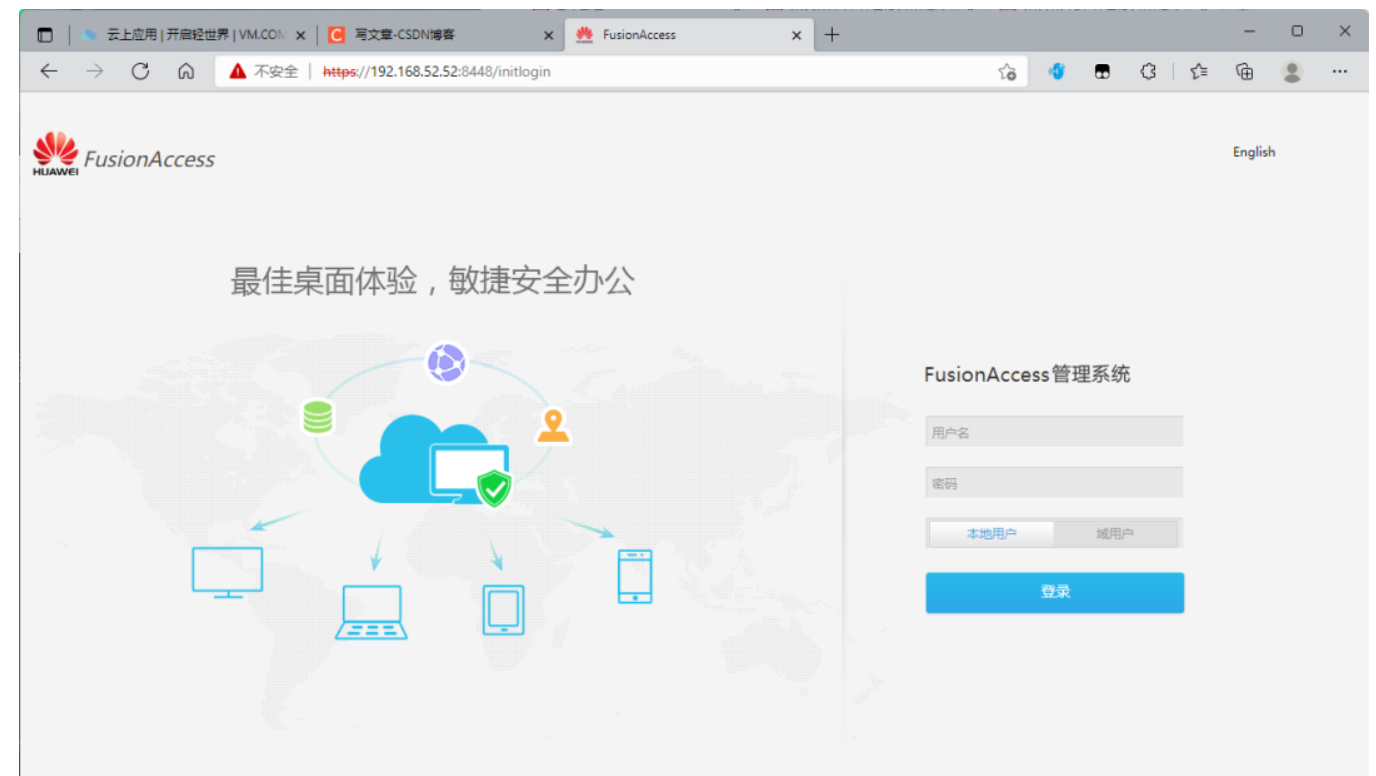
Task: Click the 不安全 security label
Action: pos(276,71)
